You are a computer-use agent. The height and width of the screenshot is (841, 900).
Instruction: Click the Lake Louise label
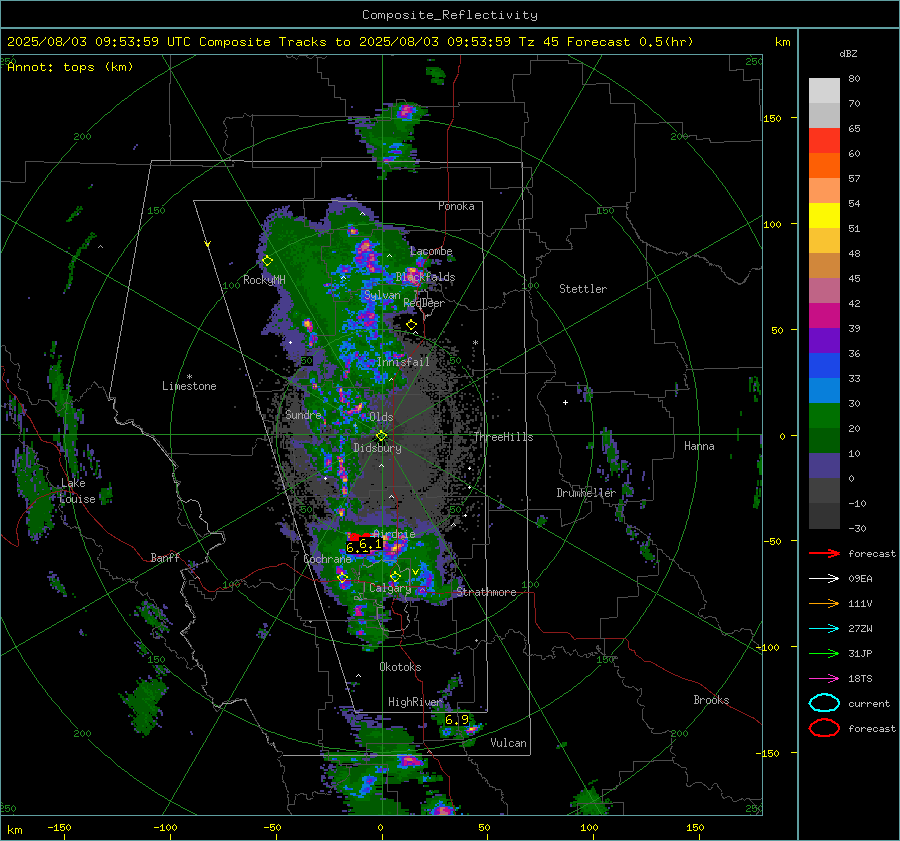pyautogui.click(x=77, y=491)
